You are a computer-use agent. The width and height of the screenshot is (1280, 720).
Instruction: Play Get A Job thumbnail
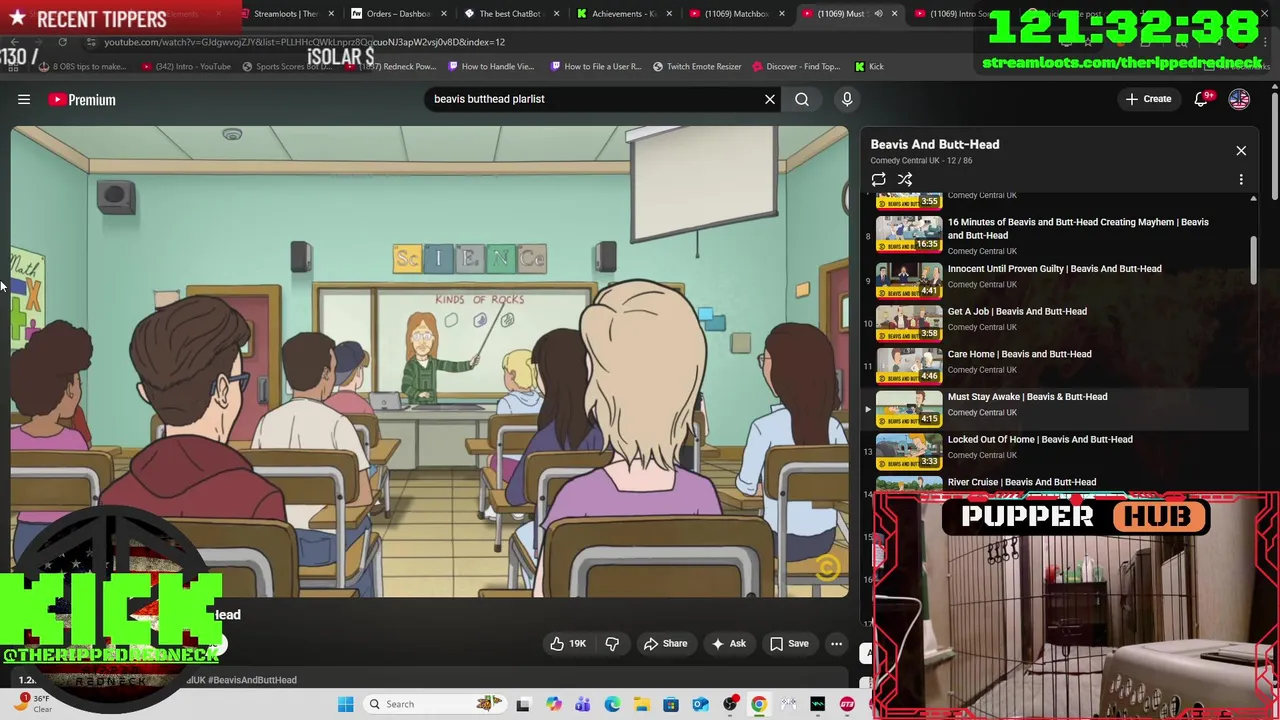pyautogui.click(x=909, y=322)
